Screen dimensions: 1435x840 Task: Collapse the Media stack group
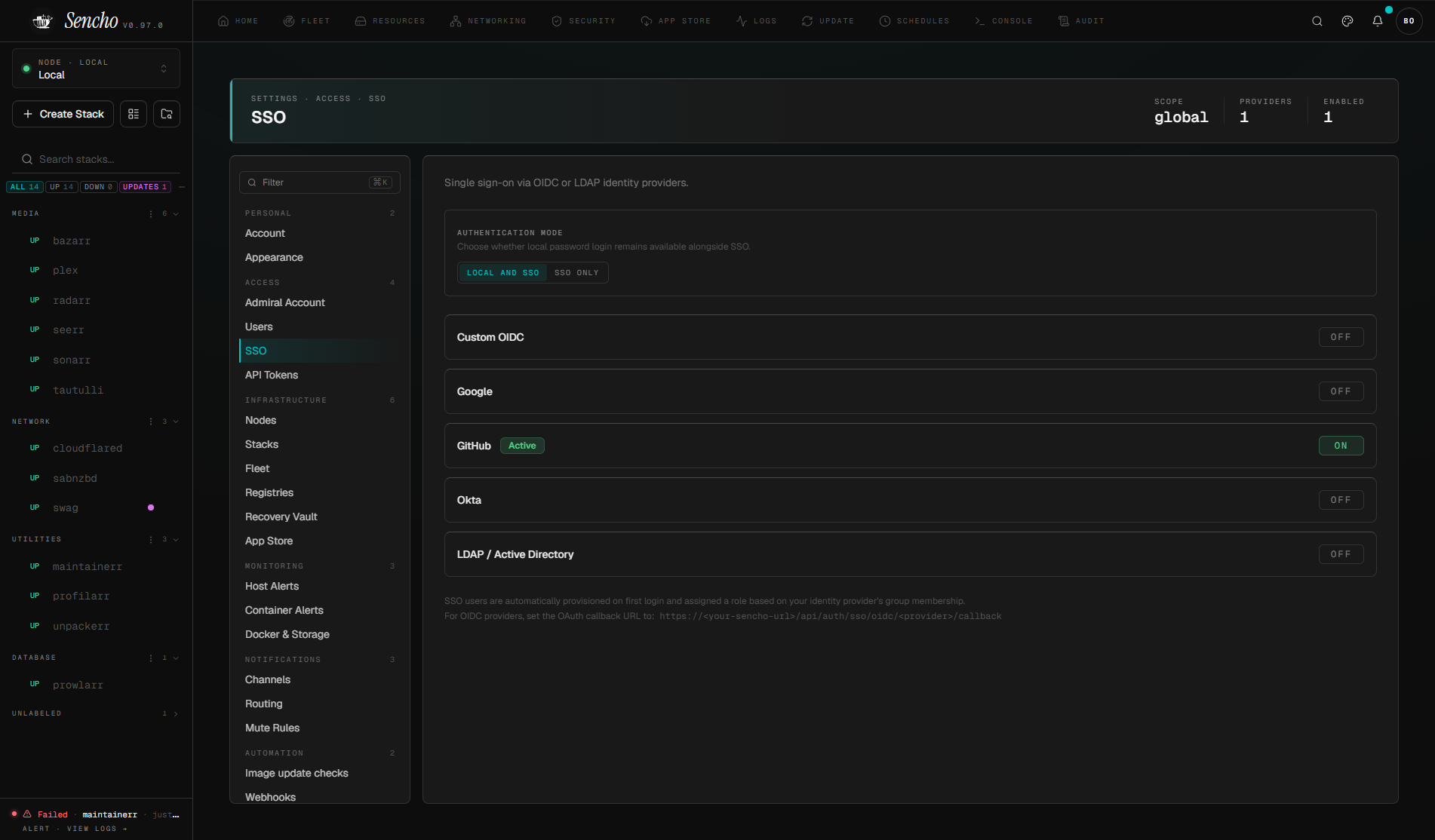(x=176, y=214)
